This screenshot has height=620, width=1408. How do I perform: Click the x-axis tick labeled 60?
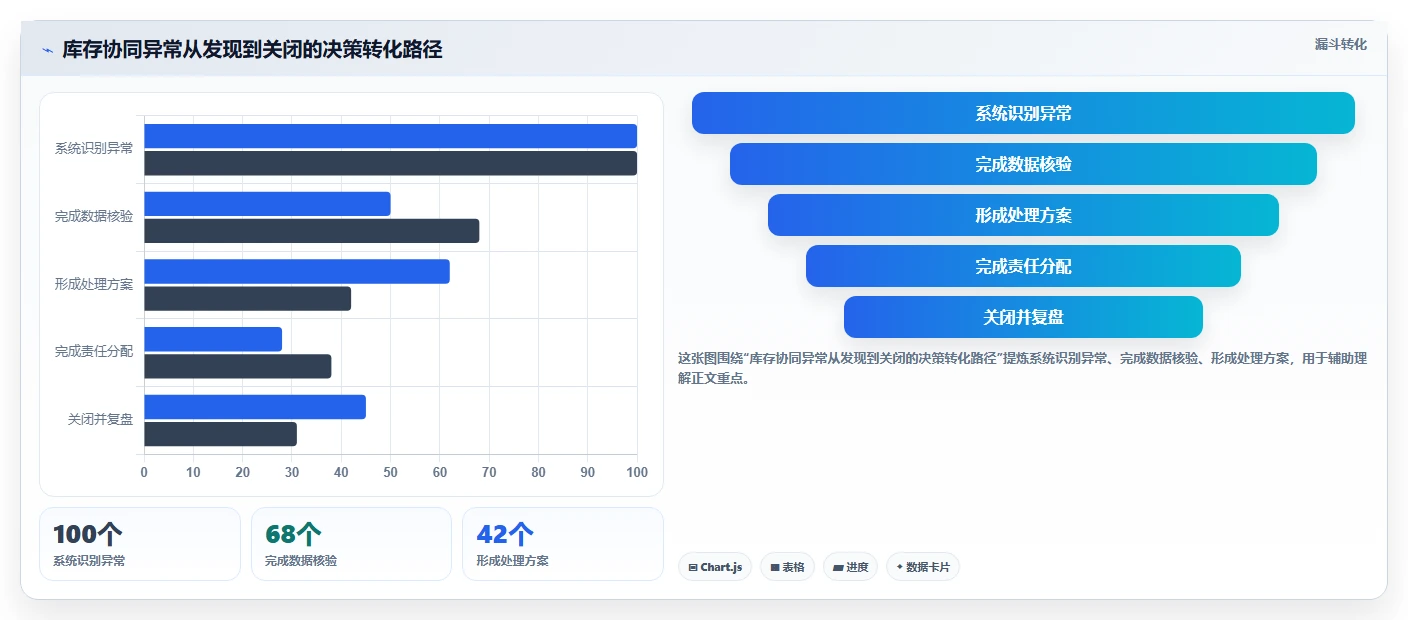coord(440,472)
